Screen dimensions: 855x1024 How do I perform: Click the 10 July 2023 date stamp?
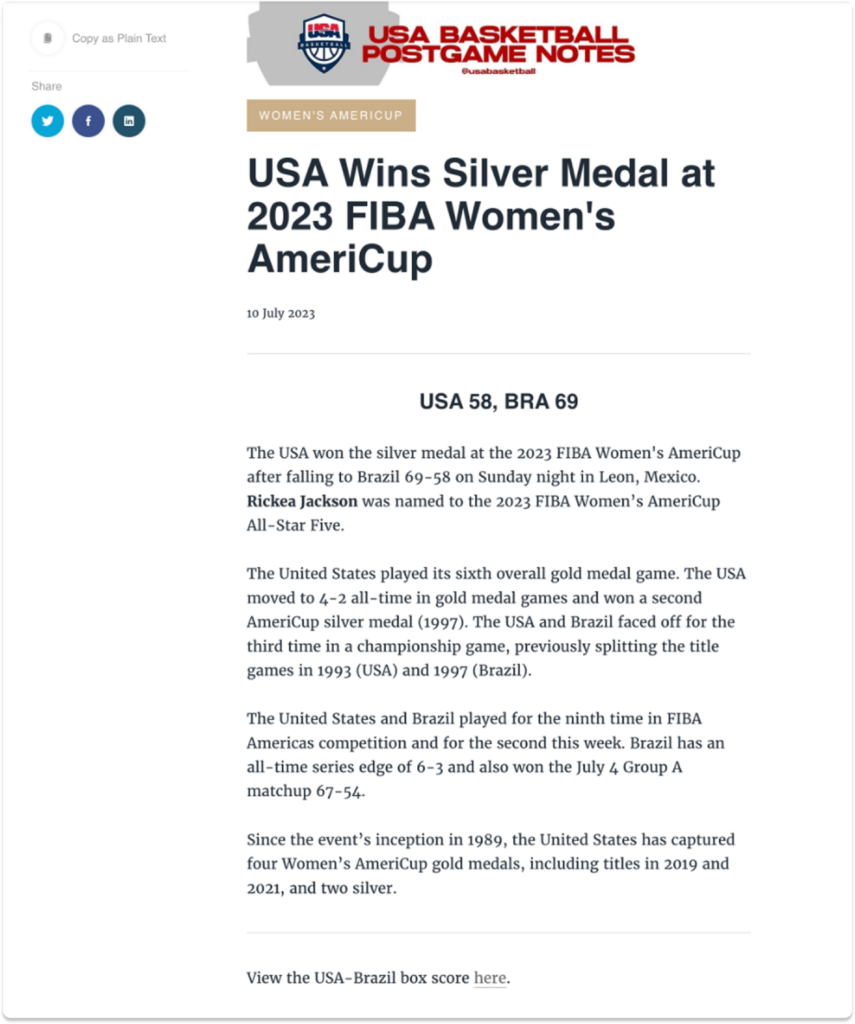tap(281, 312)
